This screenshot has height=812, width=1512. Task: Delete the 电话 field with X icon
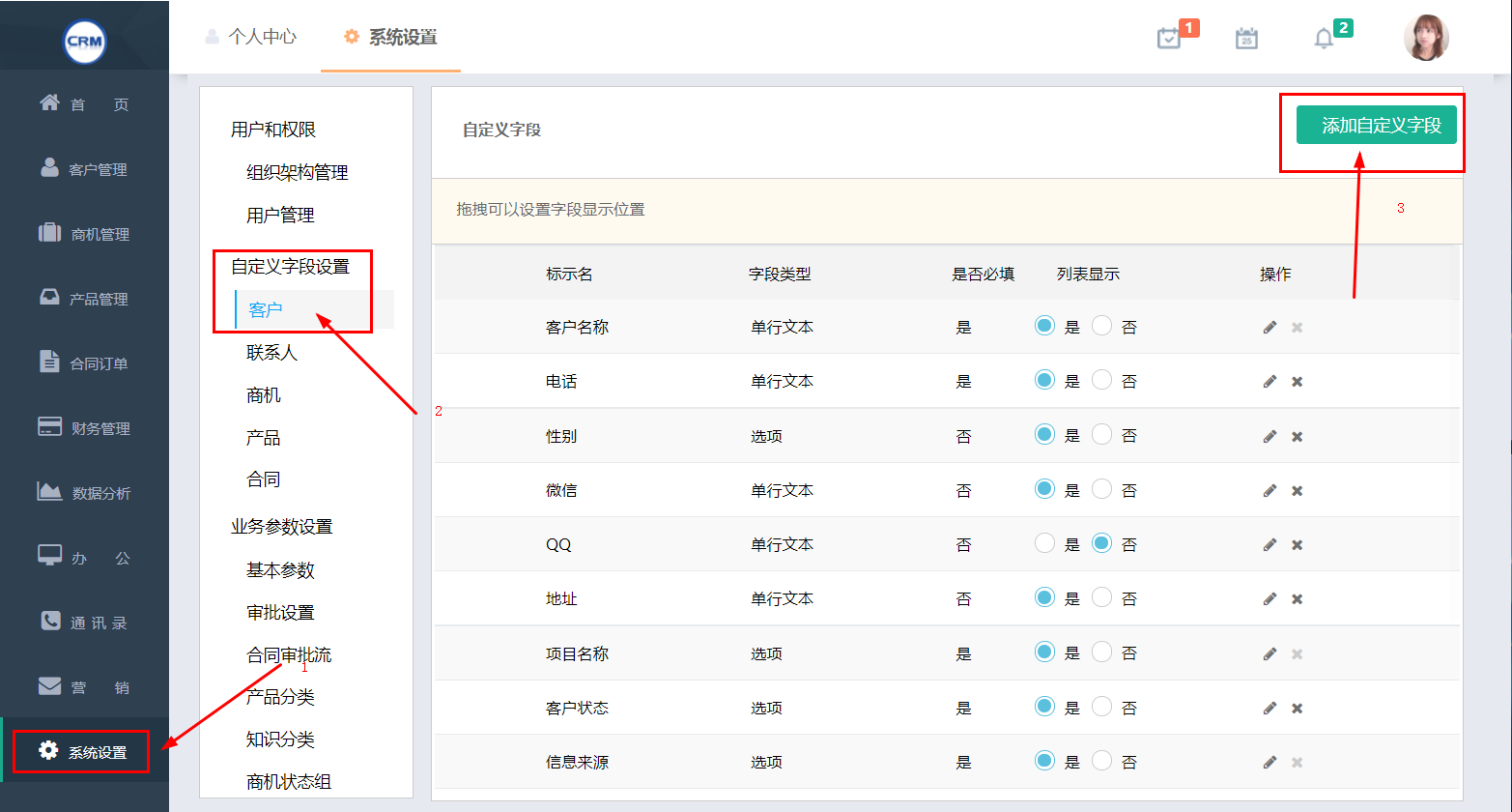pos(1298,382)
